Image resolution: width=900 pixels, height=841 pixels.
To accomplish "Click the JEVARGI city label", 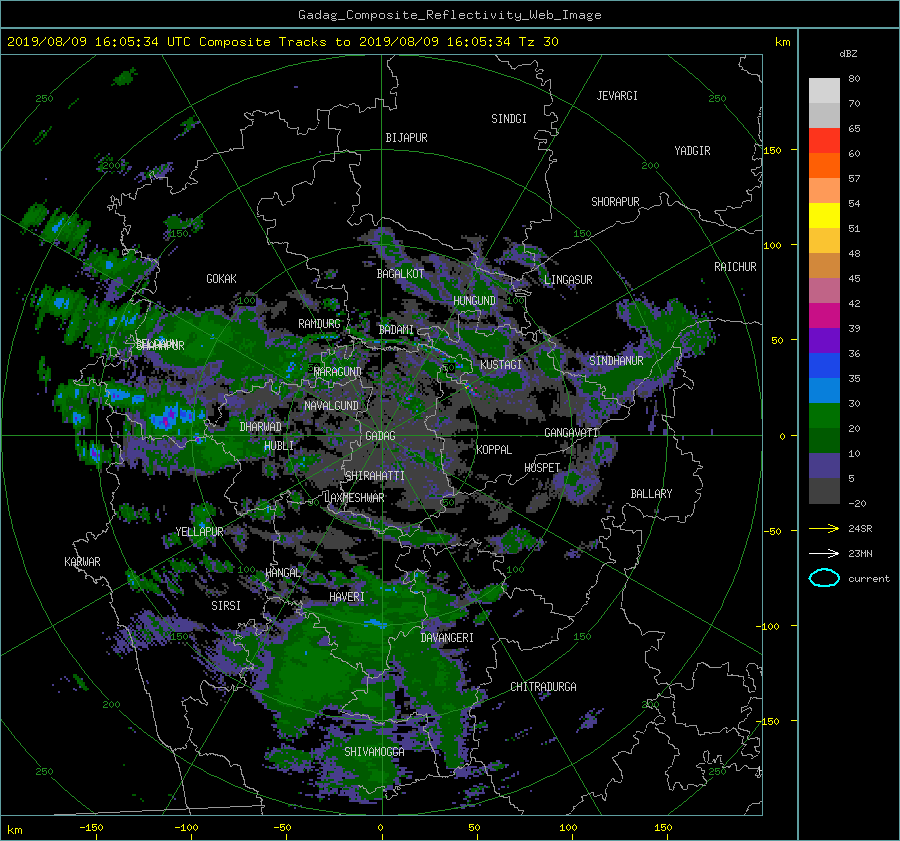I will [x=617, y=96].
